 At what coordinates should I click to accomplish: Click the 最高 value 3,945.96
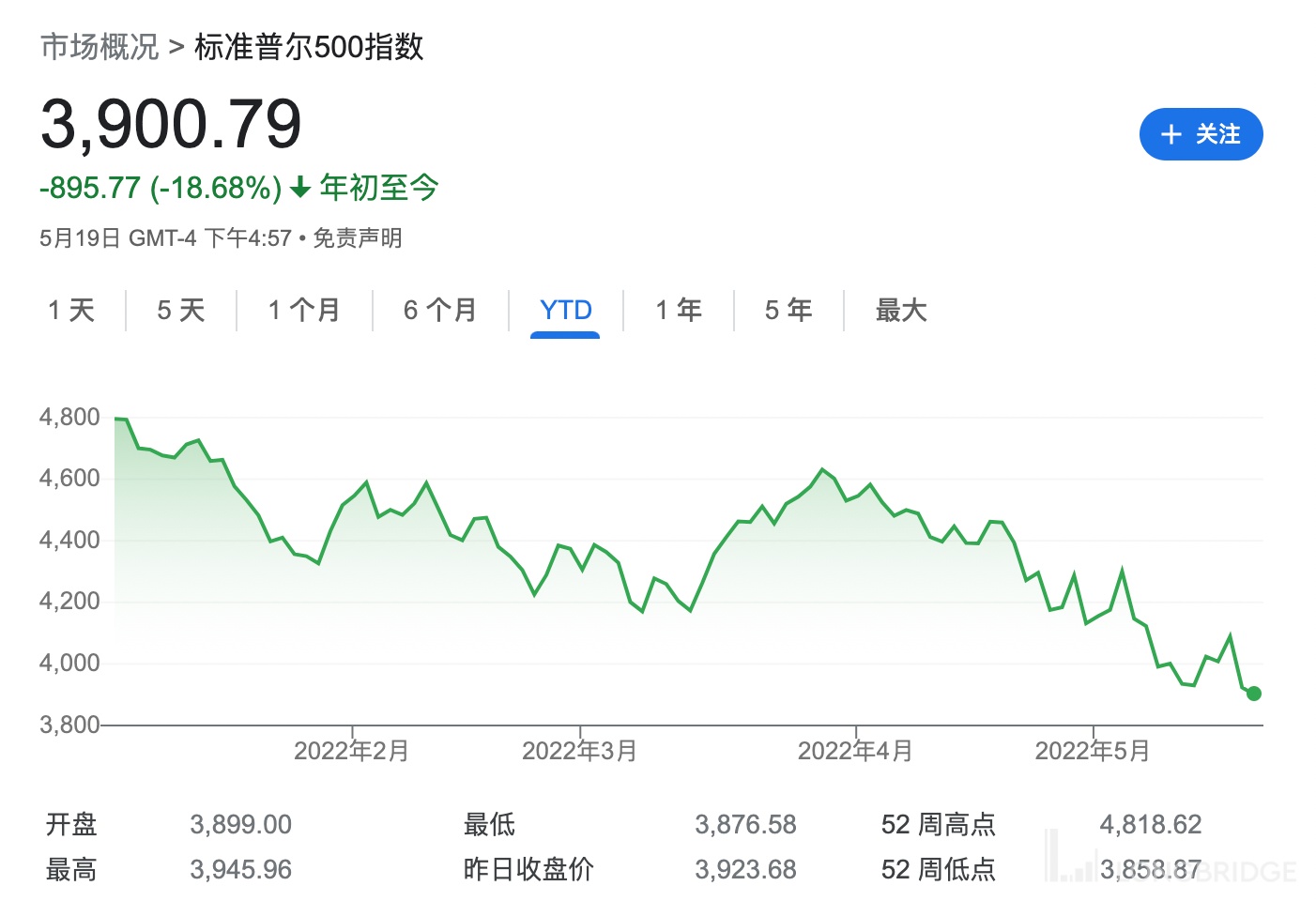[x=241, y=869]
